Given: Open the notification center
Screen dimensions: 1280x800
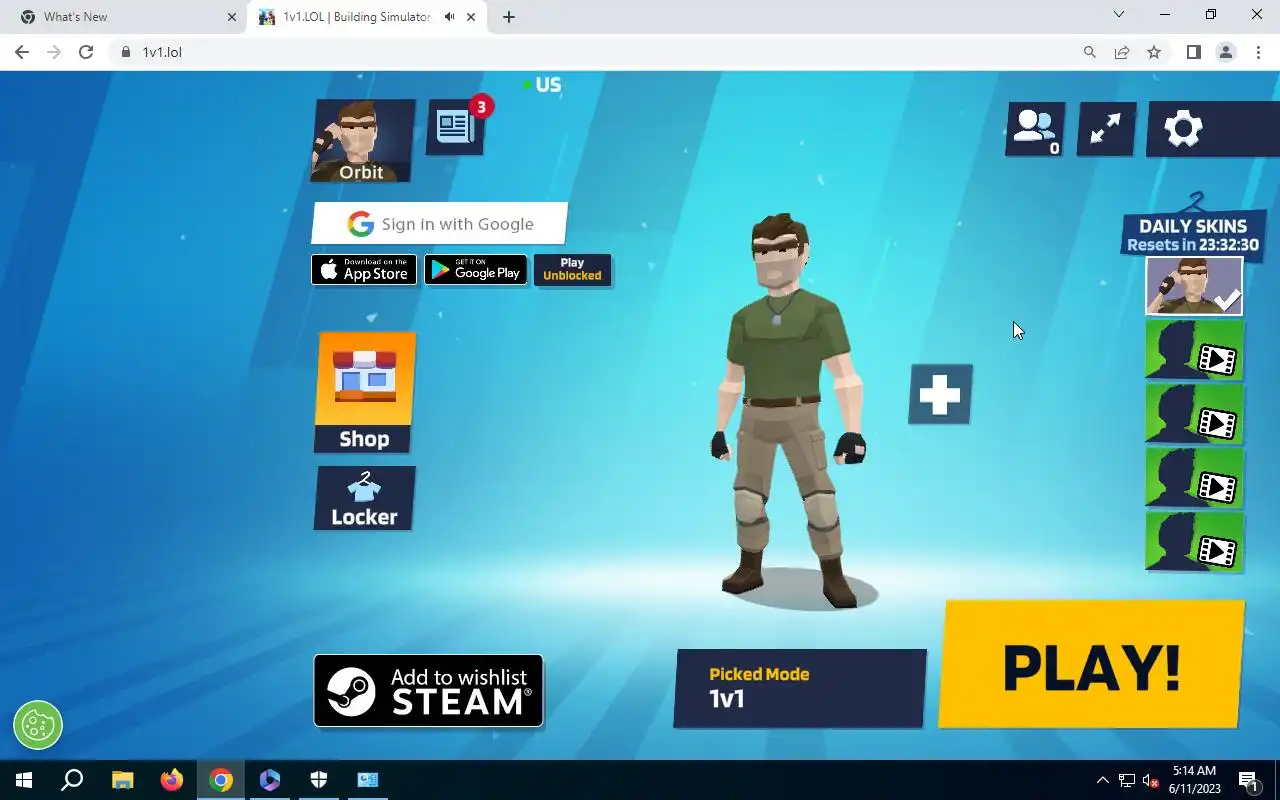Looking at the screenshot, I should [x=1248, y=780].
